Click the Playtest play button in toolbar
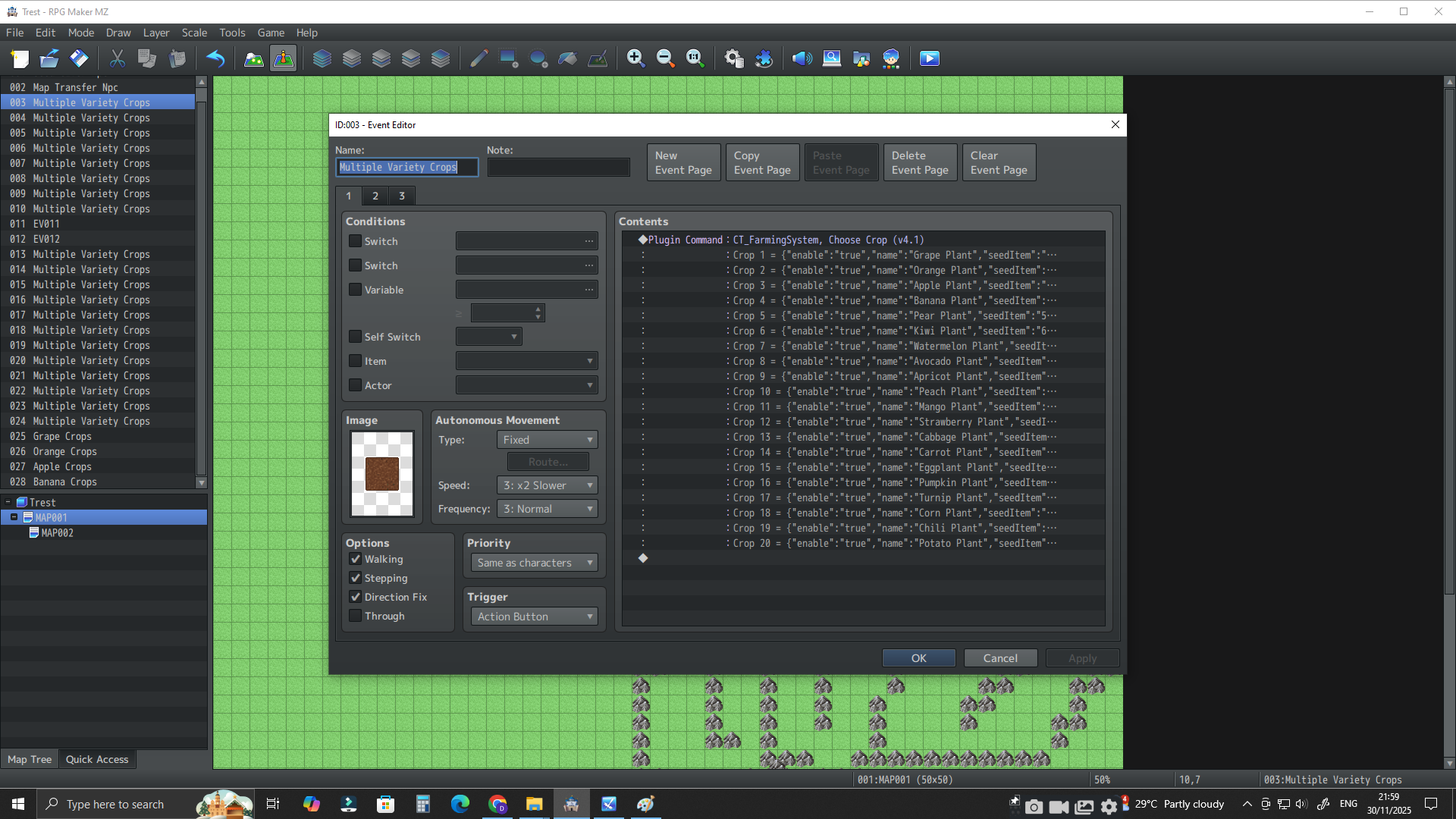The image size is (1456, 819). point(929,58)
